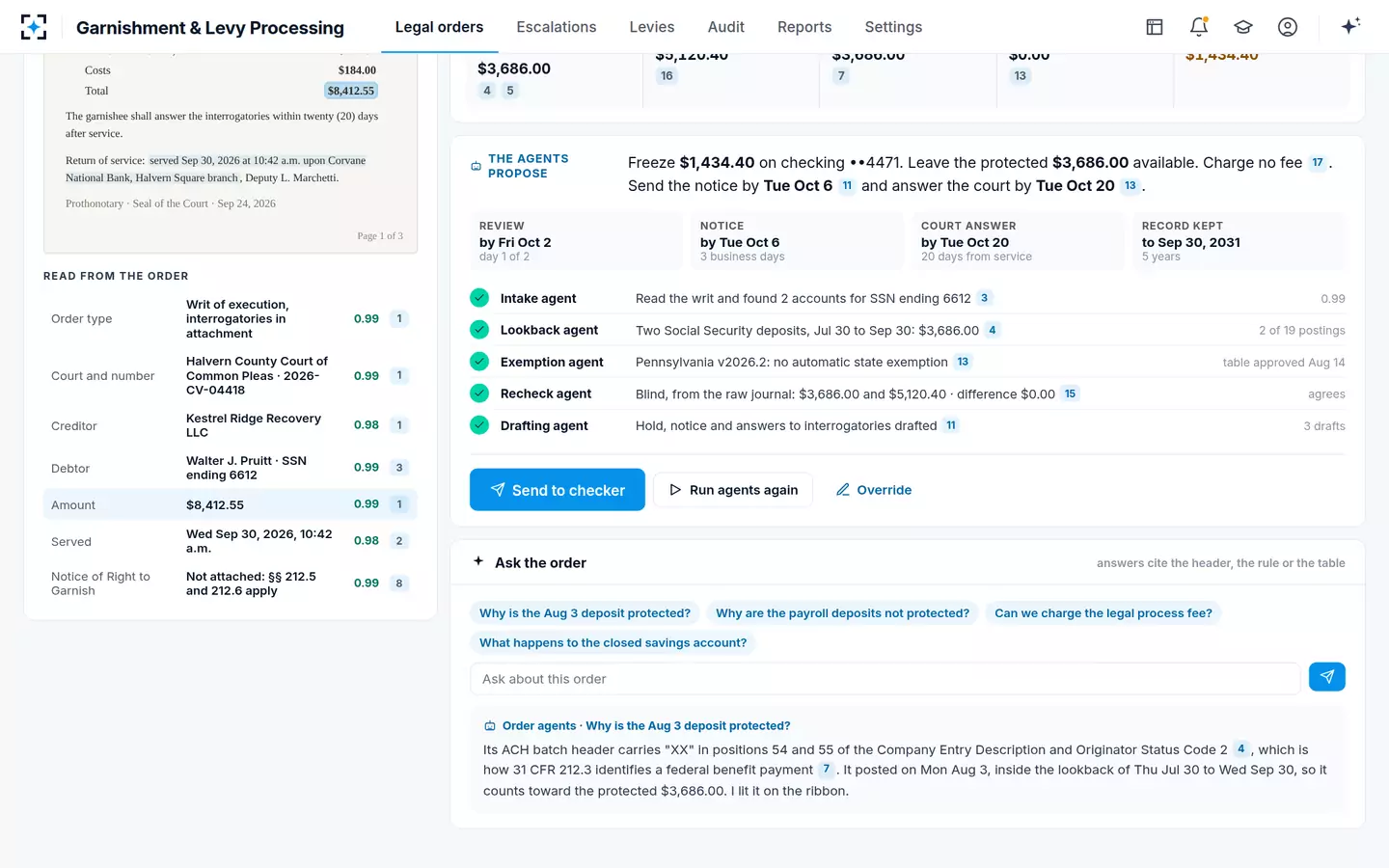Open the graduation cap training icon
This screenshot has height=868, width=1389.
[1243, 27]
